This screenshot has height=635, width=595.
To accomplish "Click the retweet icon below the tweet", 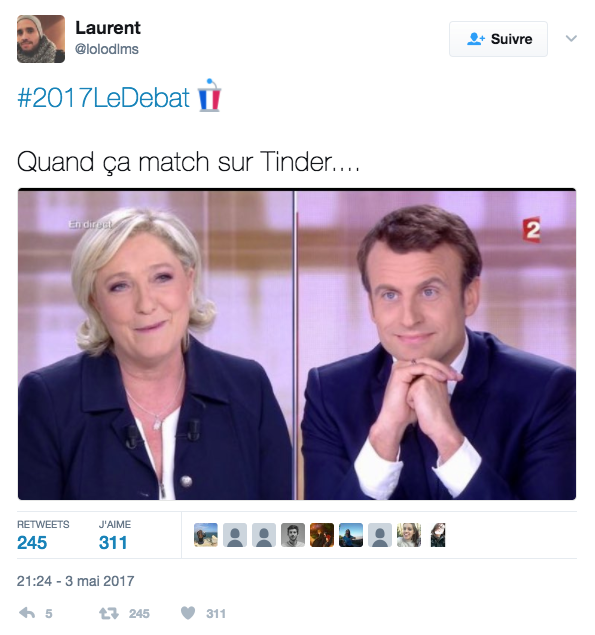I will 109,614.
